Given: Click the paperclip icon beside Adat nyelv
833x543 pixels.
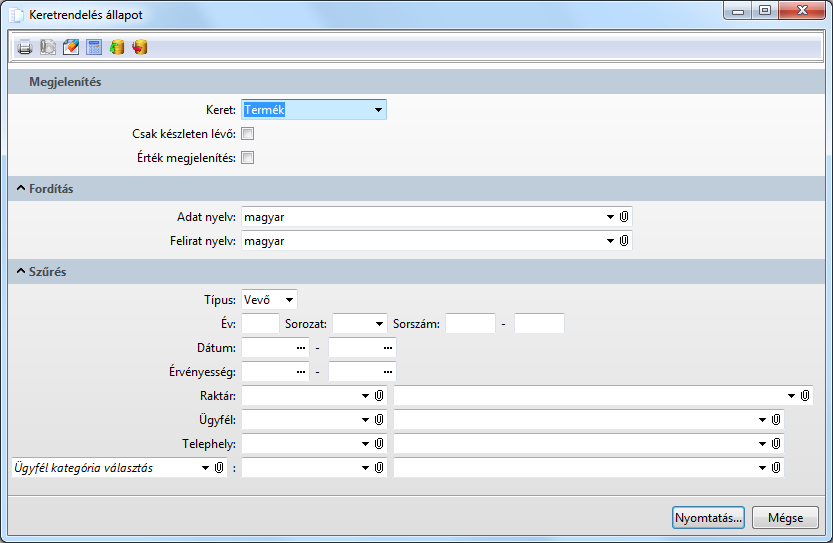Looking at the screenshot, I should click(x=624, y=216).
